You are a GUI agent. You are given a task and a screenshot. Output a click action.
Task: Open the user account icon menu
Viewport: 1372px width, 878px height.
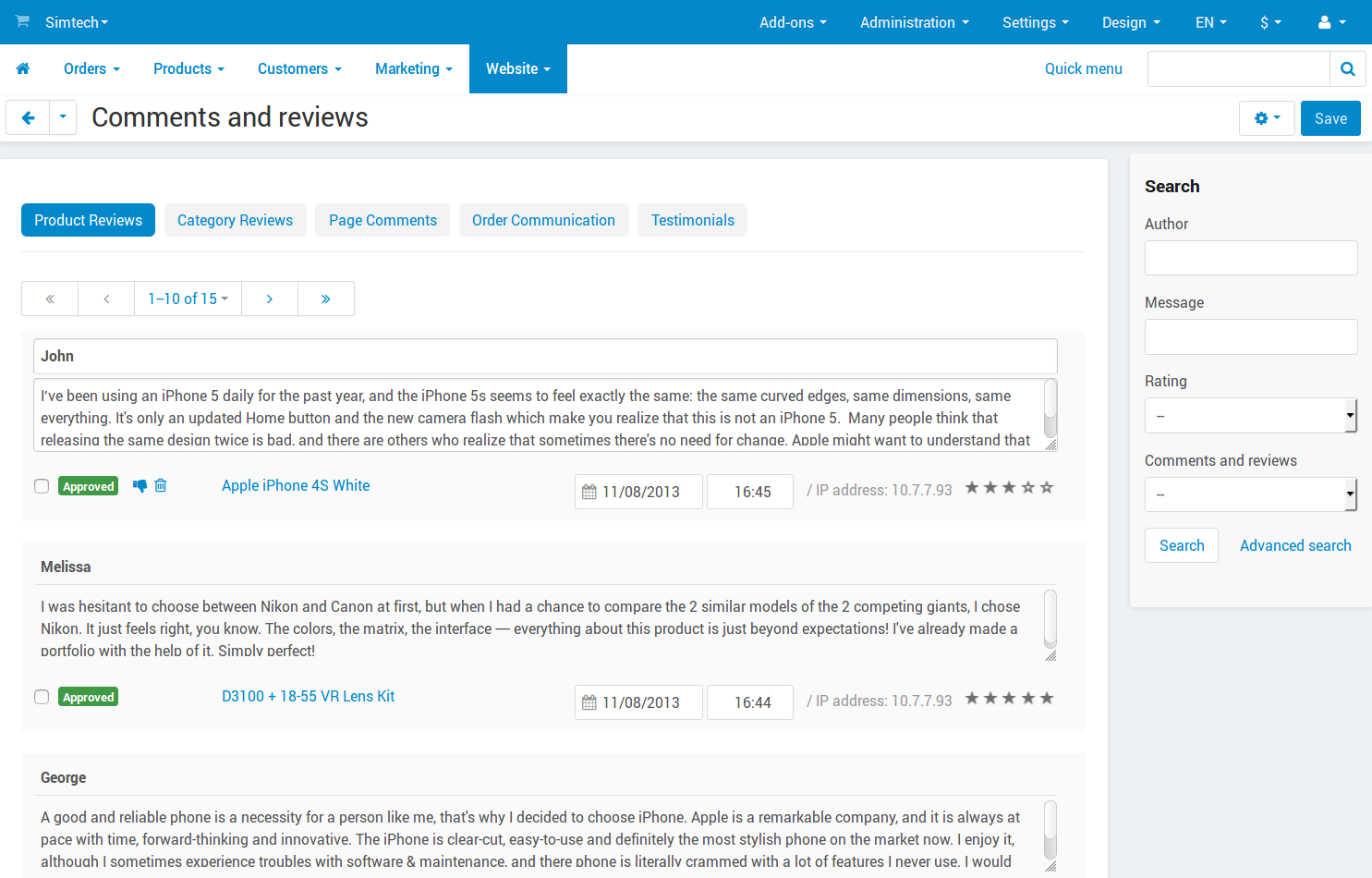pyautogui.click(x=1331, y=22)
